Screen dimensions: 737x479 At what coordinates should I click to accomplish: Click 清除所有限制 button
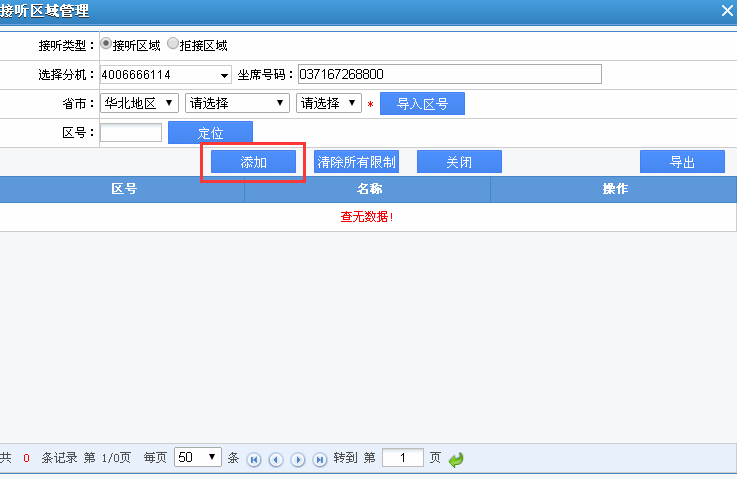point(356,162)
